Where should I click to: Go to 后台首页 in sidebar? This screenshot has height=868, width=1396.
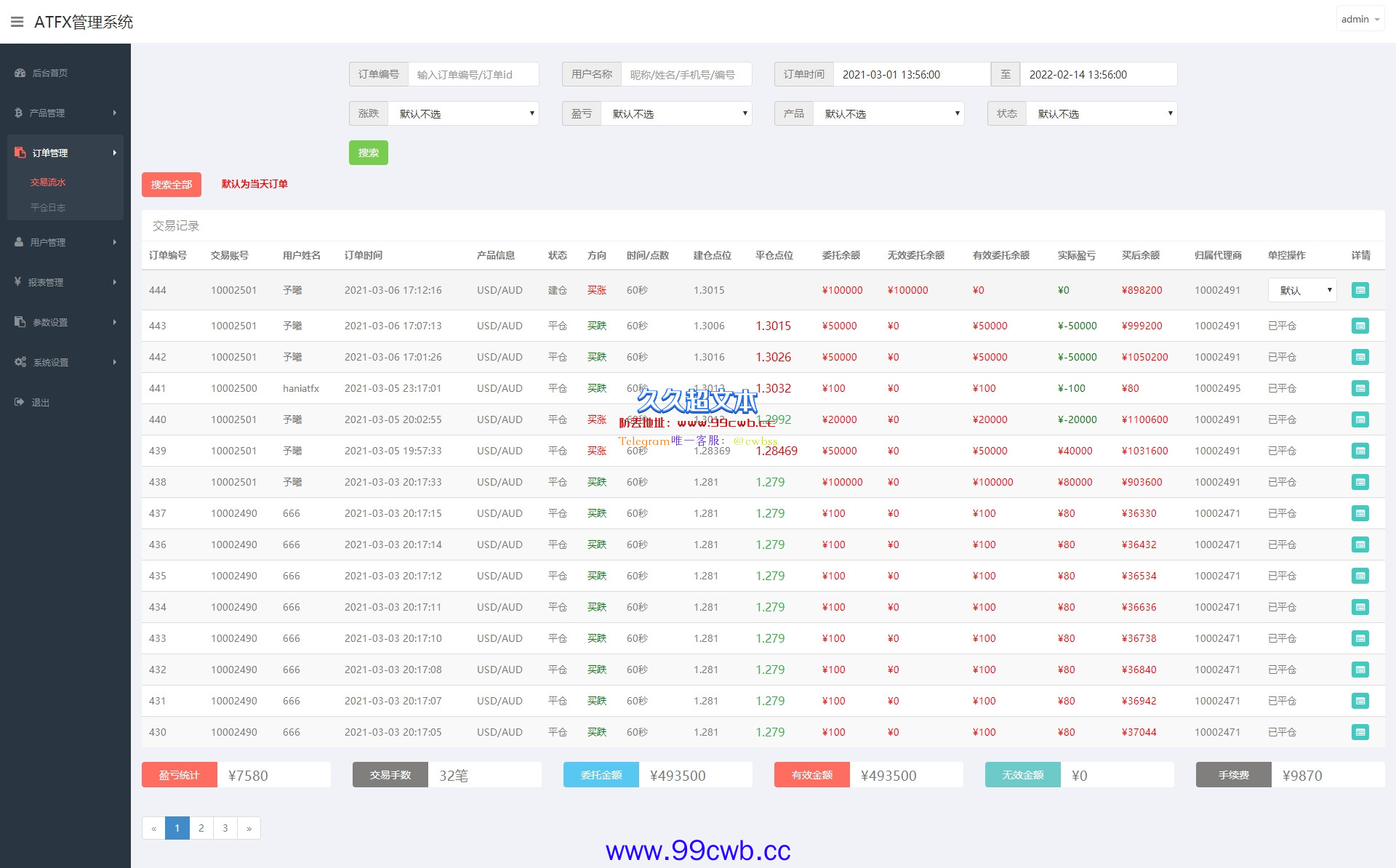(x=49, y=73)
